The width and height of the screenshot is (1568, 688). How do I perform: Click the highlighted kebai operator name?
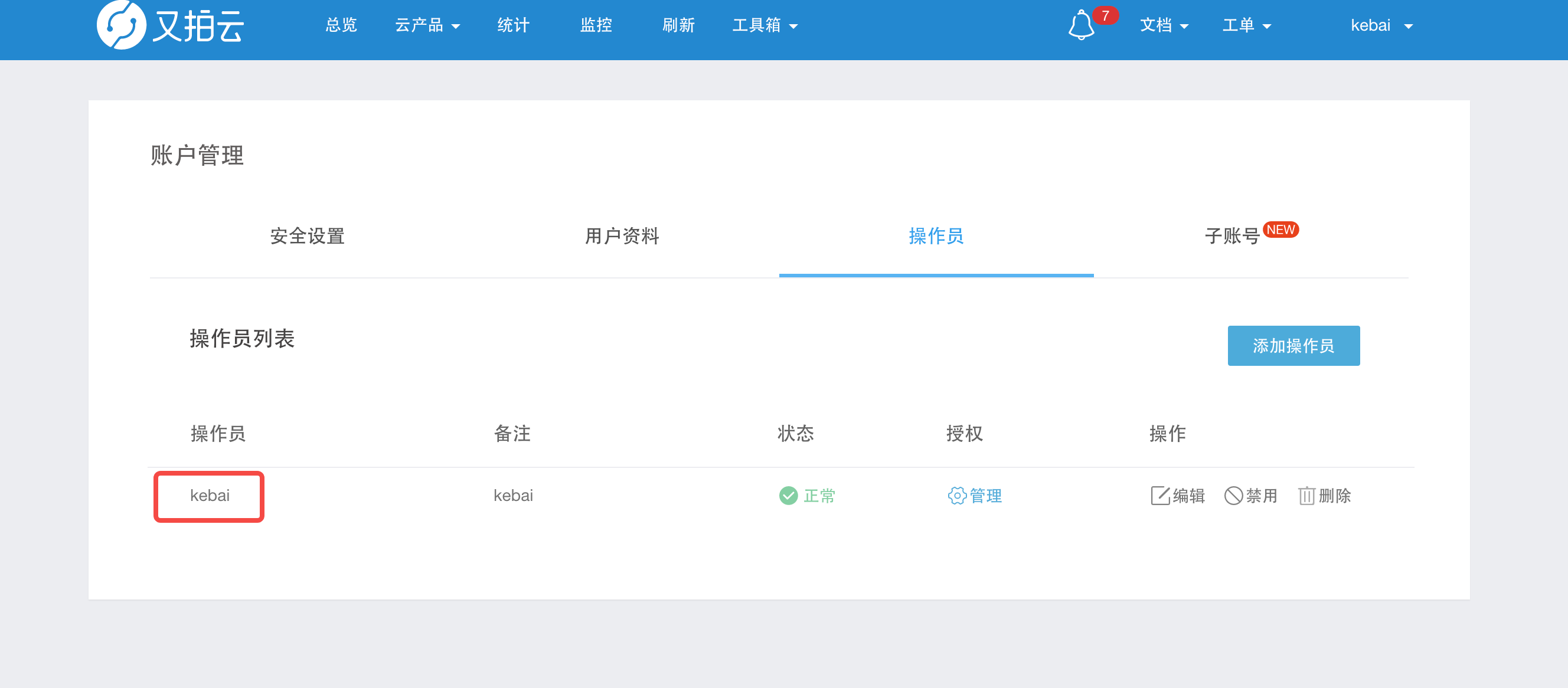coord(210,496)
